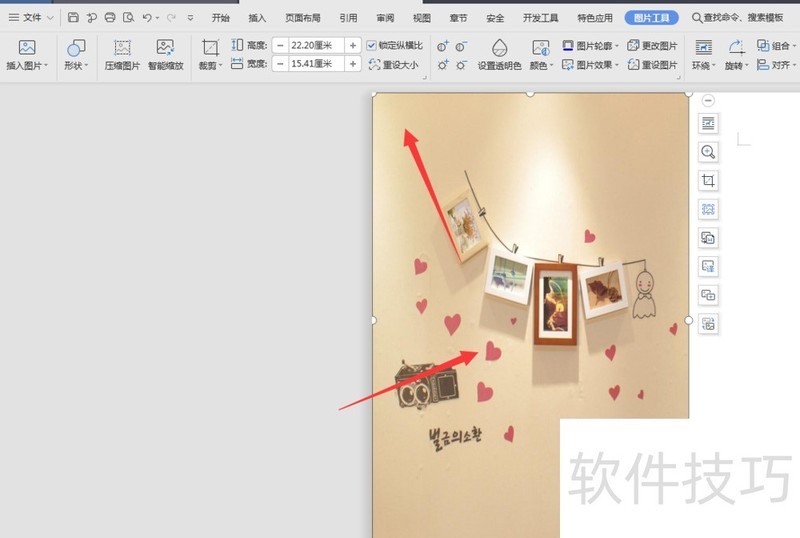Click the Undo arrow icon
The width and height of the screenshot is (800, 538).
[x=147, y=17]
